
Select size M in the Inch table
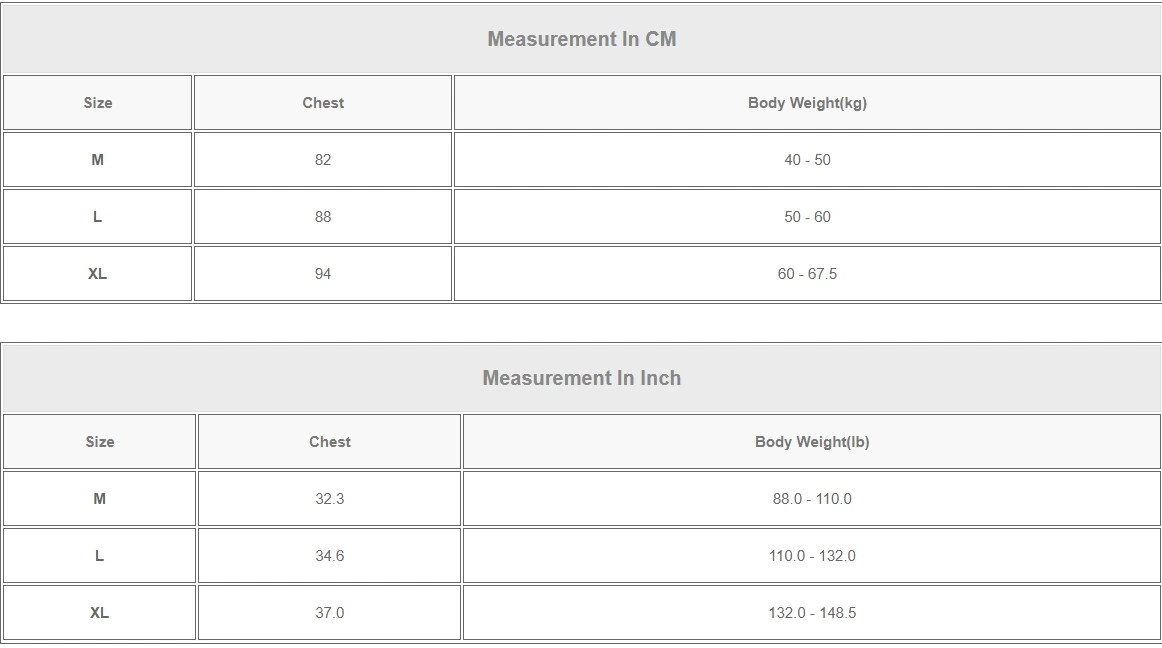(x=100, y=499)
